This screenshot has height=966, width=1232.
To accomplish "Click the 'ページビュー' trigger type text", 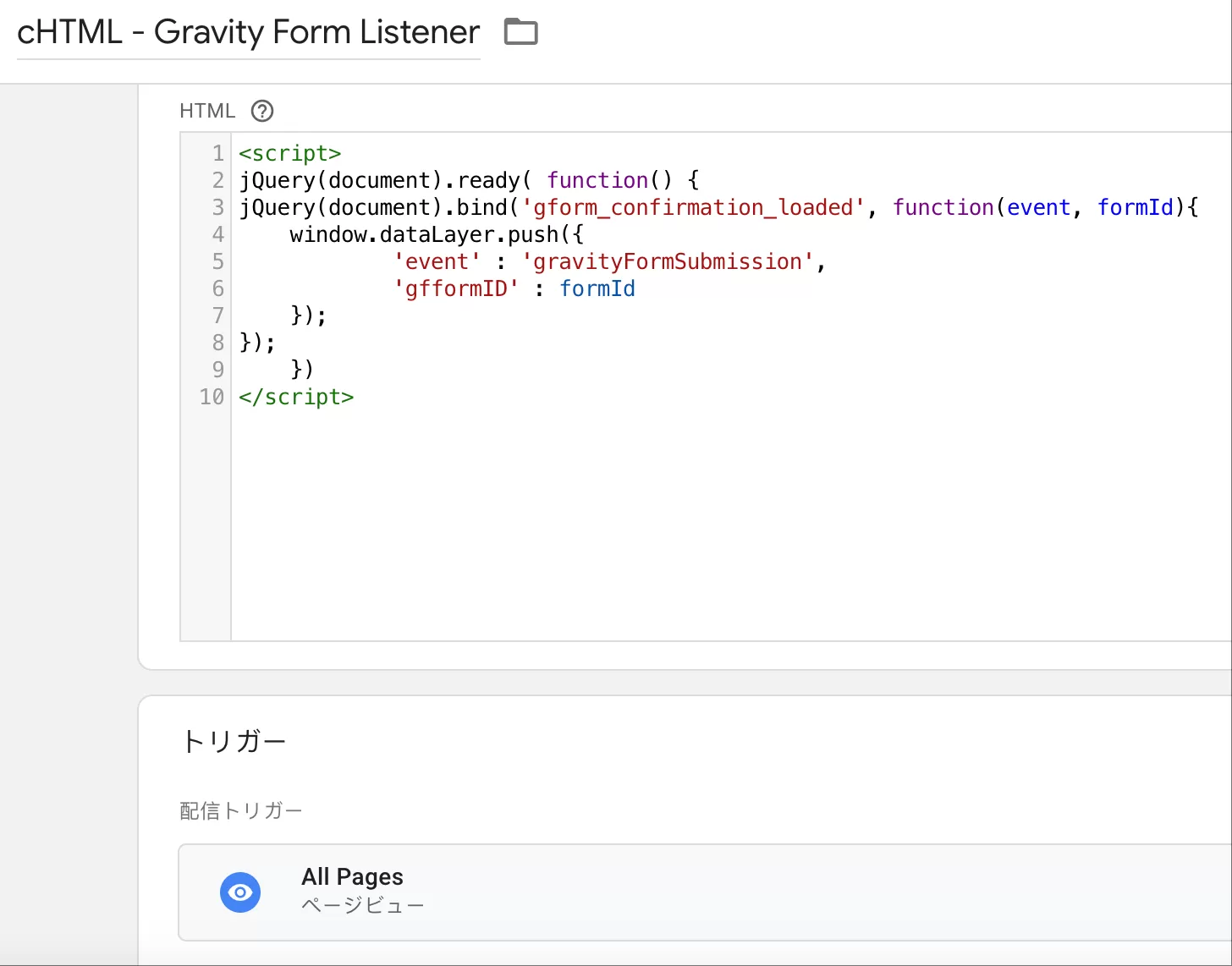I will 363,905.
